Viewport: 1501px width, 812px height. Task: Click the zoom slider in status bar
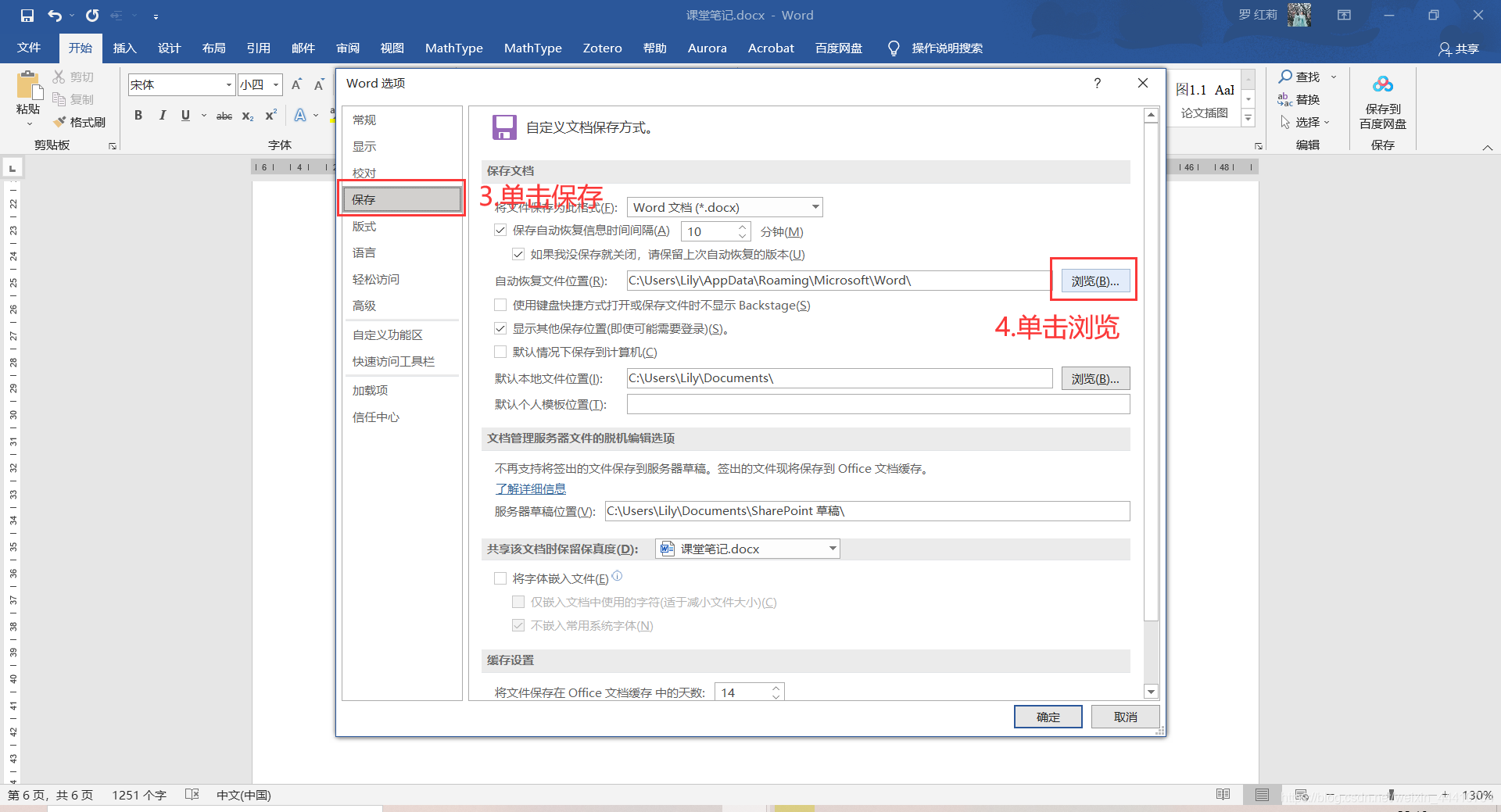point(1390,795)
